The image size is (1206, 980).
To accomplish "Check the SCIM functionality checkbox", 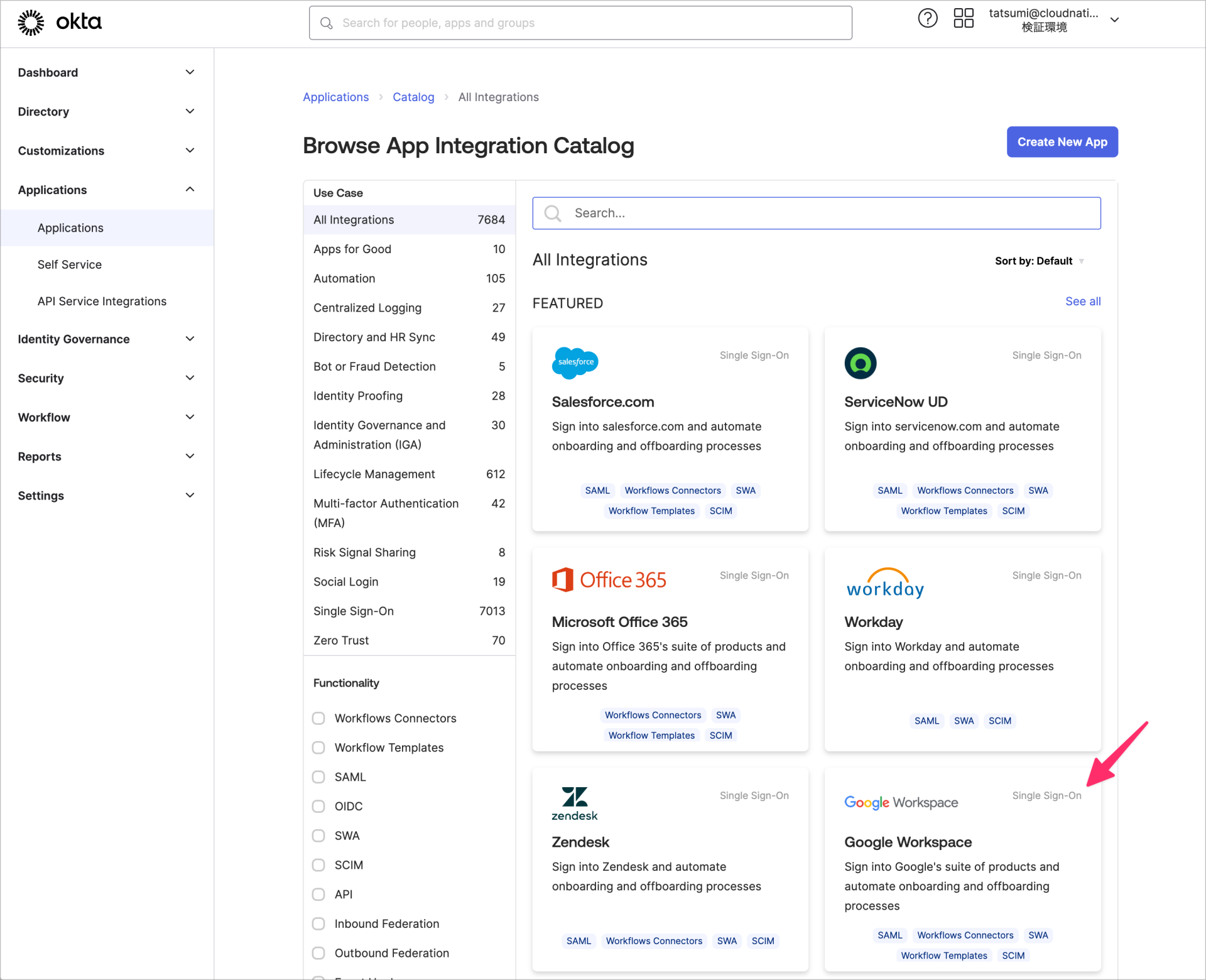I will (318, 864).
